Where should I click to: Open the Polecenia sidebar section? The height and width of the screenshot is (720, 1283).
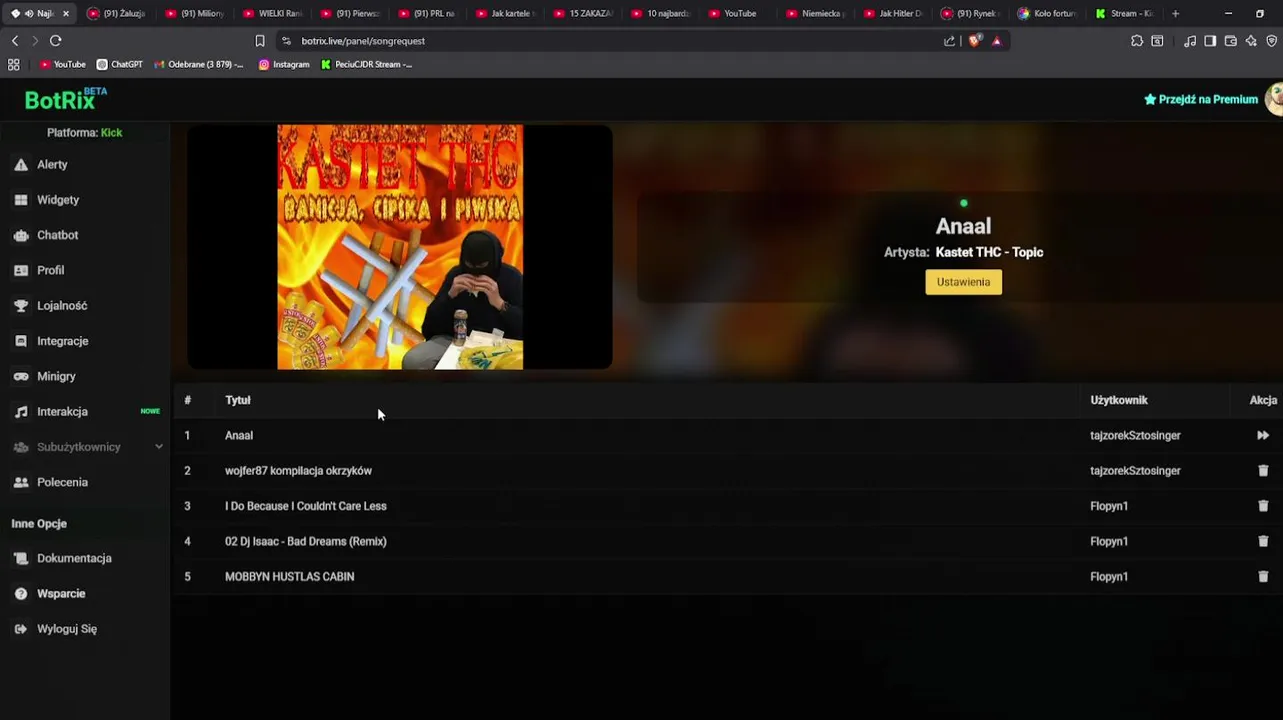click(62, 482)
